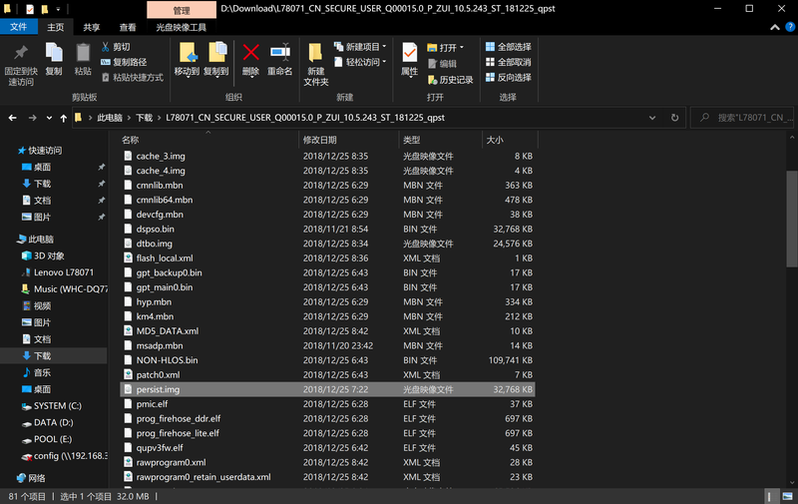Go up one folder level
This screenshot has height=504, width=798.
point(63,118)
